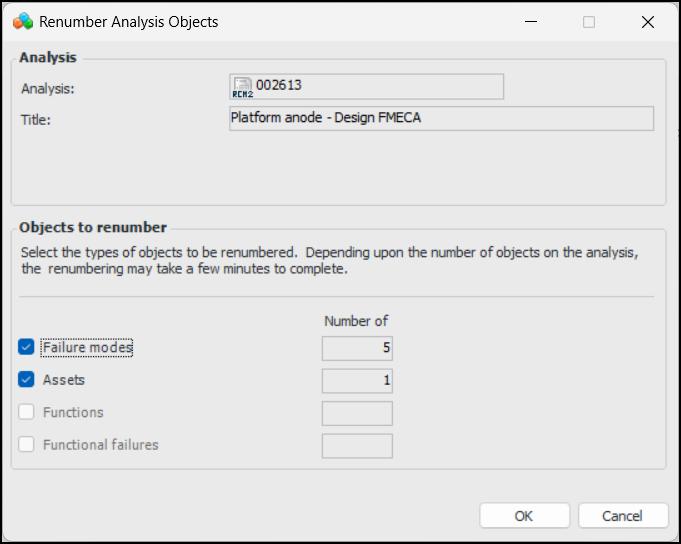Uncheck the Failure modes checkbox
Image resolution: width=681 pixels, height=544 pixels.
coord(27,348)
